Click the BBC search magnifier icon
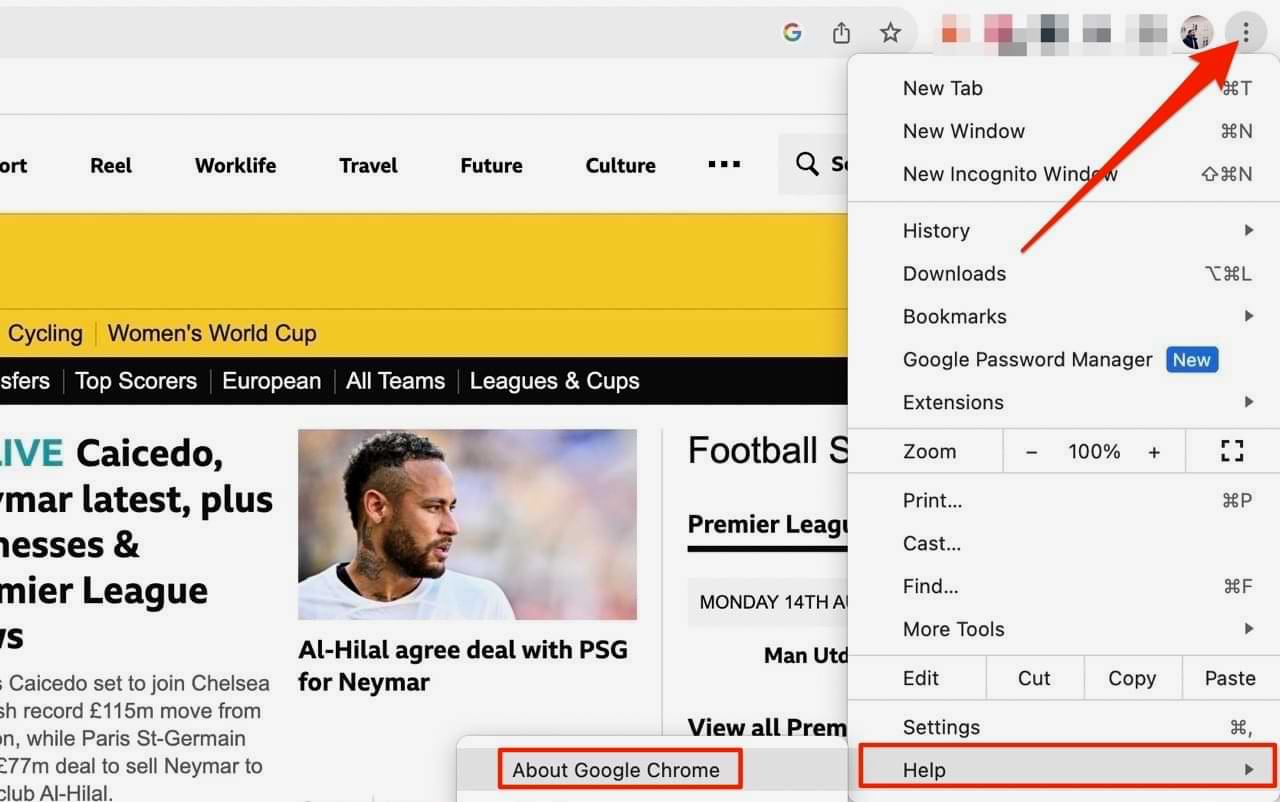 (807, 164)
